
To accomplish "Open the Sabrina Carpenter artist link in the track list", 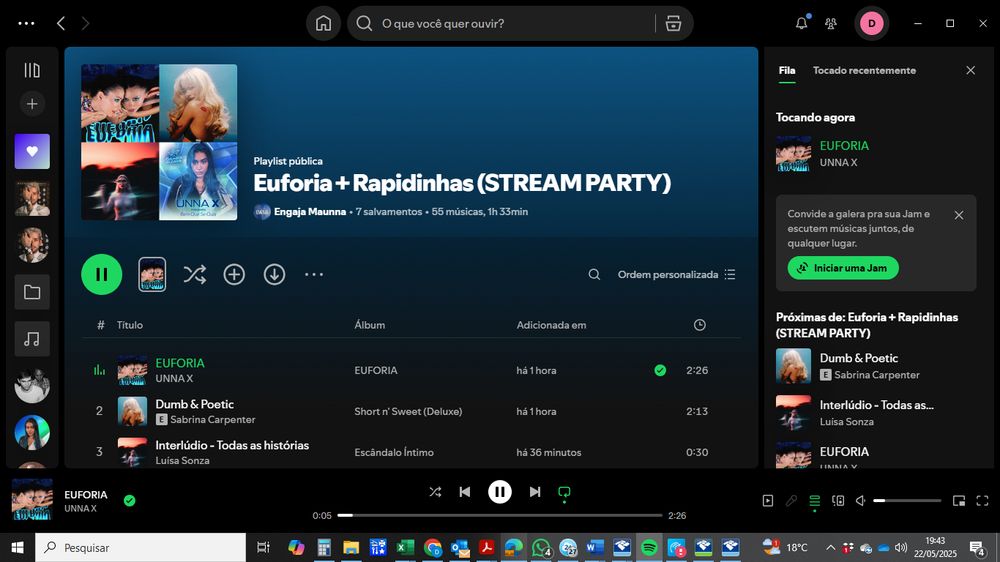I will (x=212, y=420).
